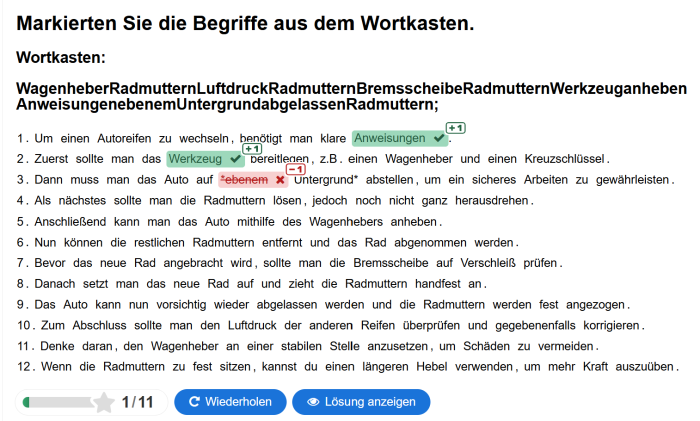Mark Radmuttern in sentence 8
Viewport: 700px width, 421px height.
(x=376, y=284)
